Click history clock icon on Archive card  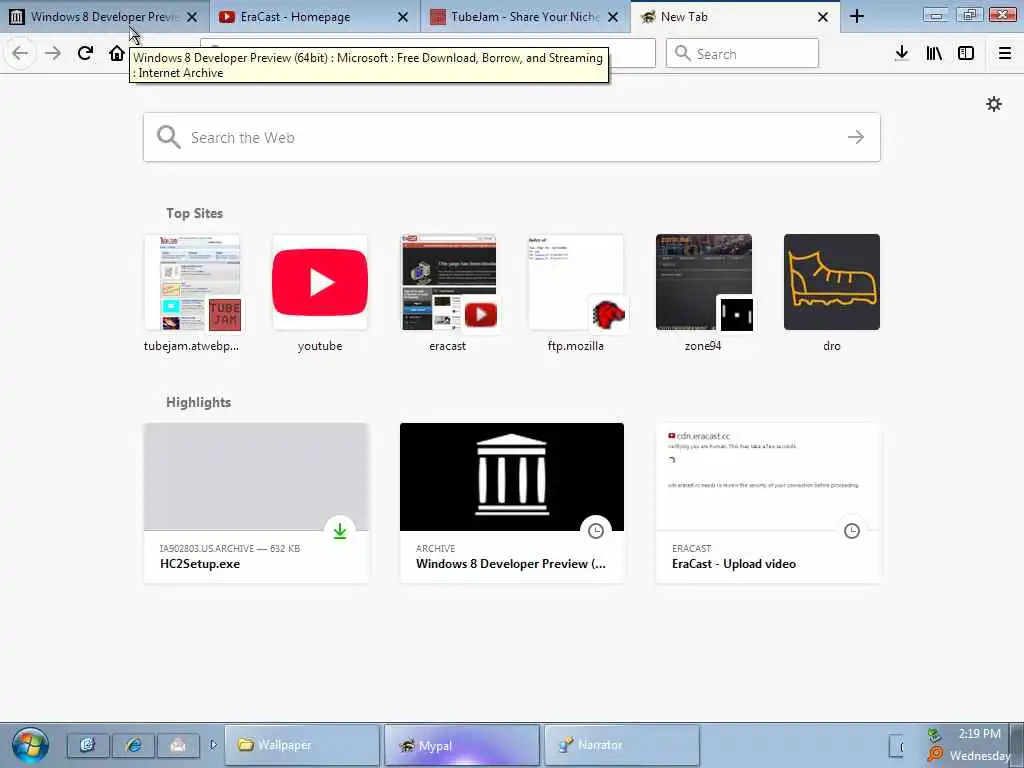click(596, 531)
